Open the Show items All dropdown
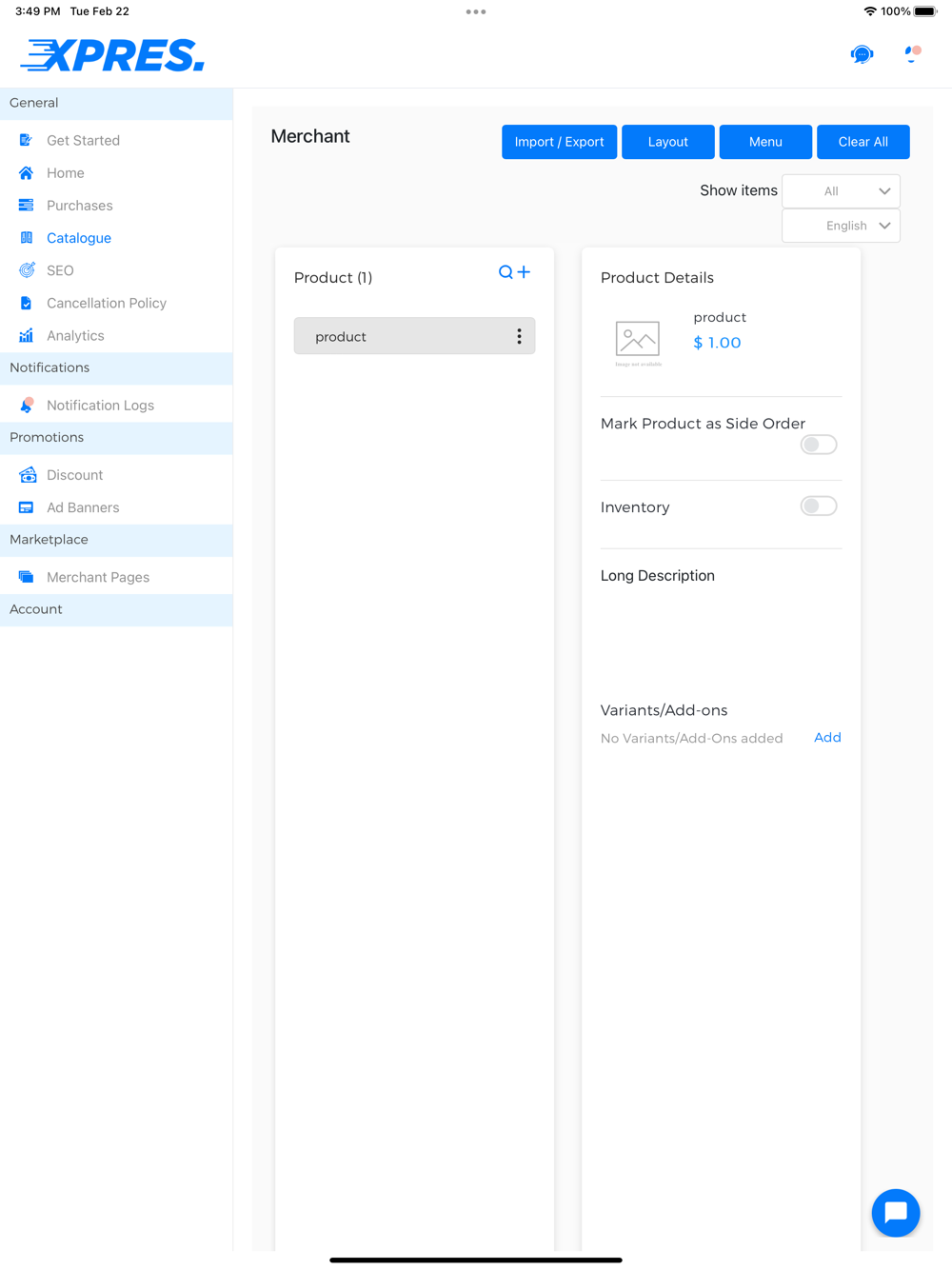This screenshot has height=1270, width=952. [x=841, y=191]
